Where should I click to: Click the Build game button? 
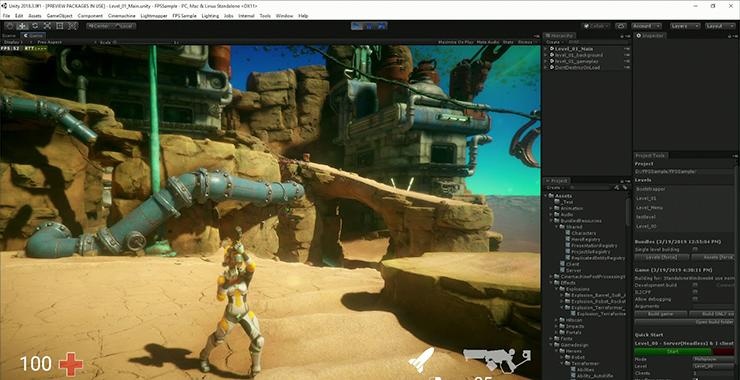point(661,314)
